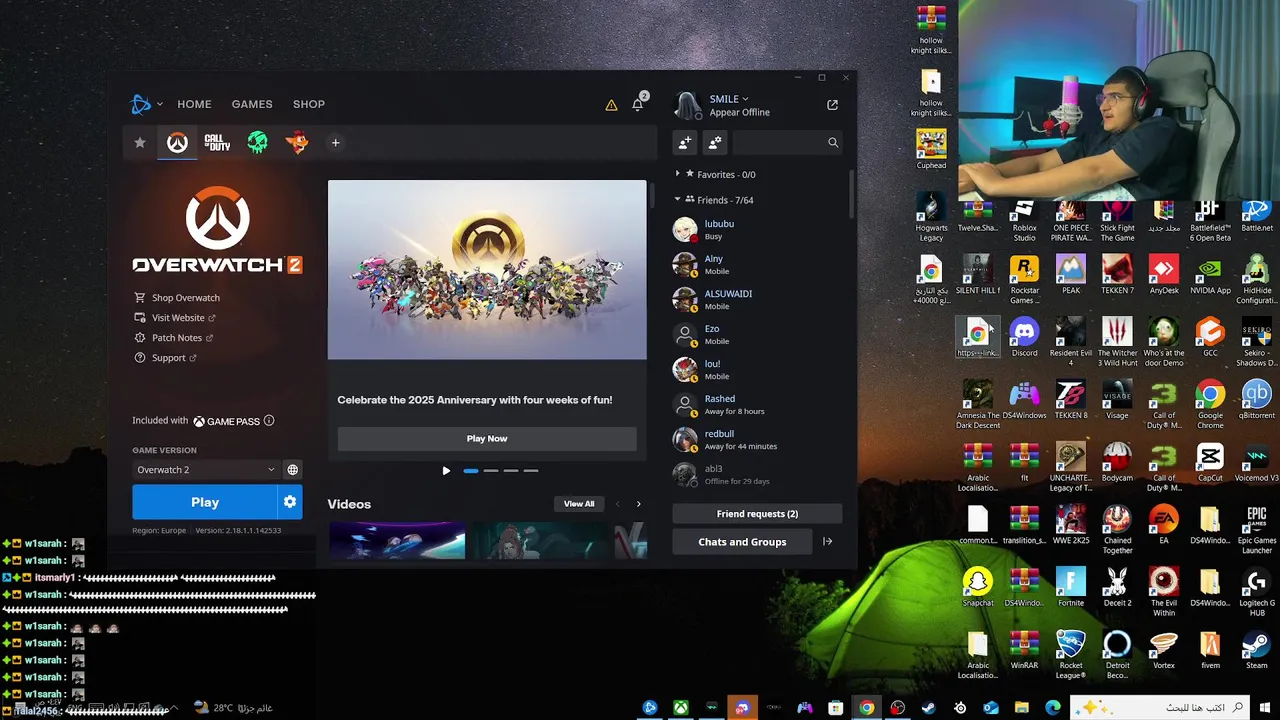This screenshot has height=720, width=1280.
Task: Open the TEKKEN 8 desktop shortcut
Action: coord(1071,400)
